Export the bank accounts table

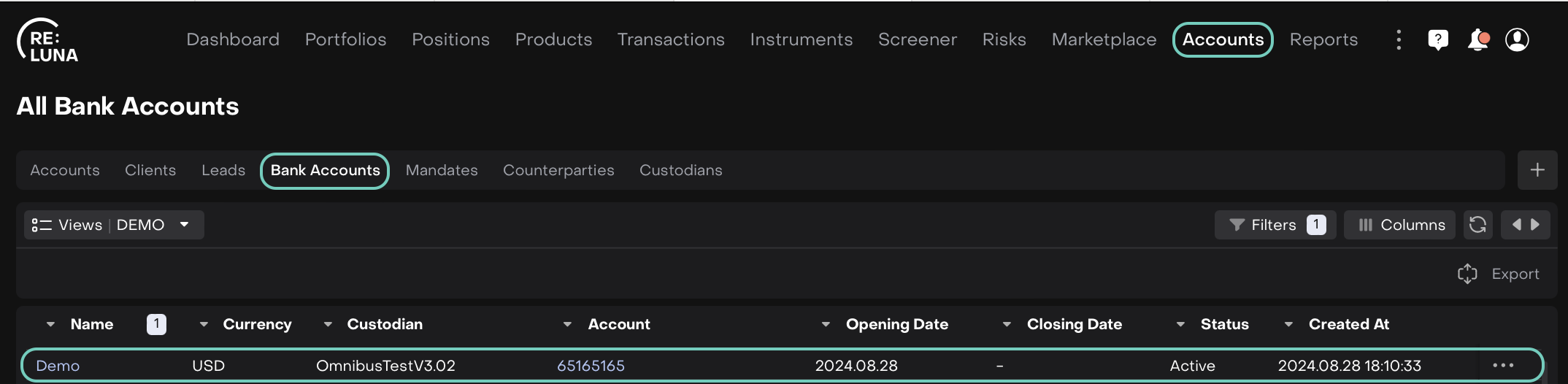1499,274
